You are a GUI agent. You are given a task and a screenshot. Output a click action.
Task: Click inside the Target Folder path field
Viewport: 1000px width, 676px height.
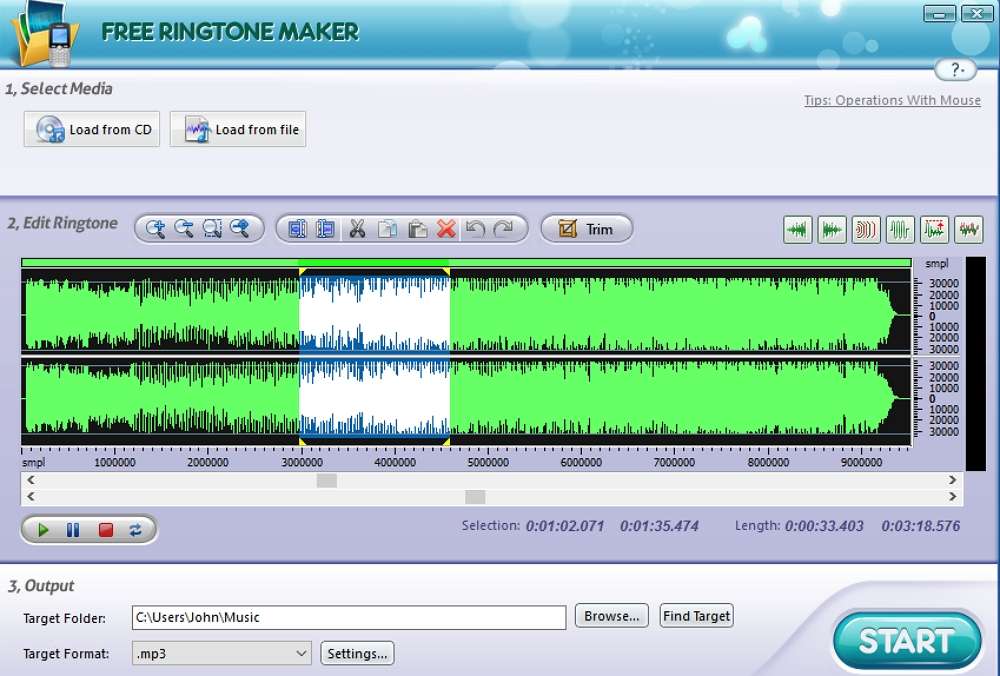[x=348, y=618]
